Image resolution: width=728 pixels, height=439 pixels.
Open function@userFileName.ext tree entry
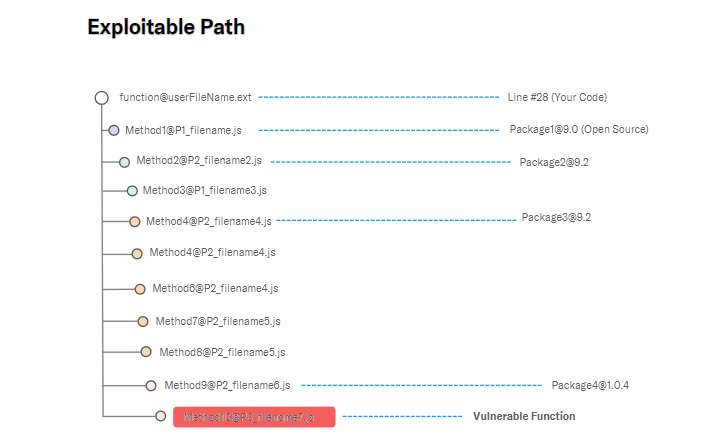click(185, 97)
